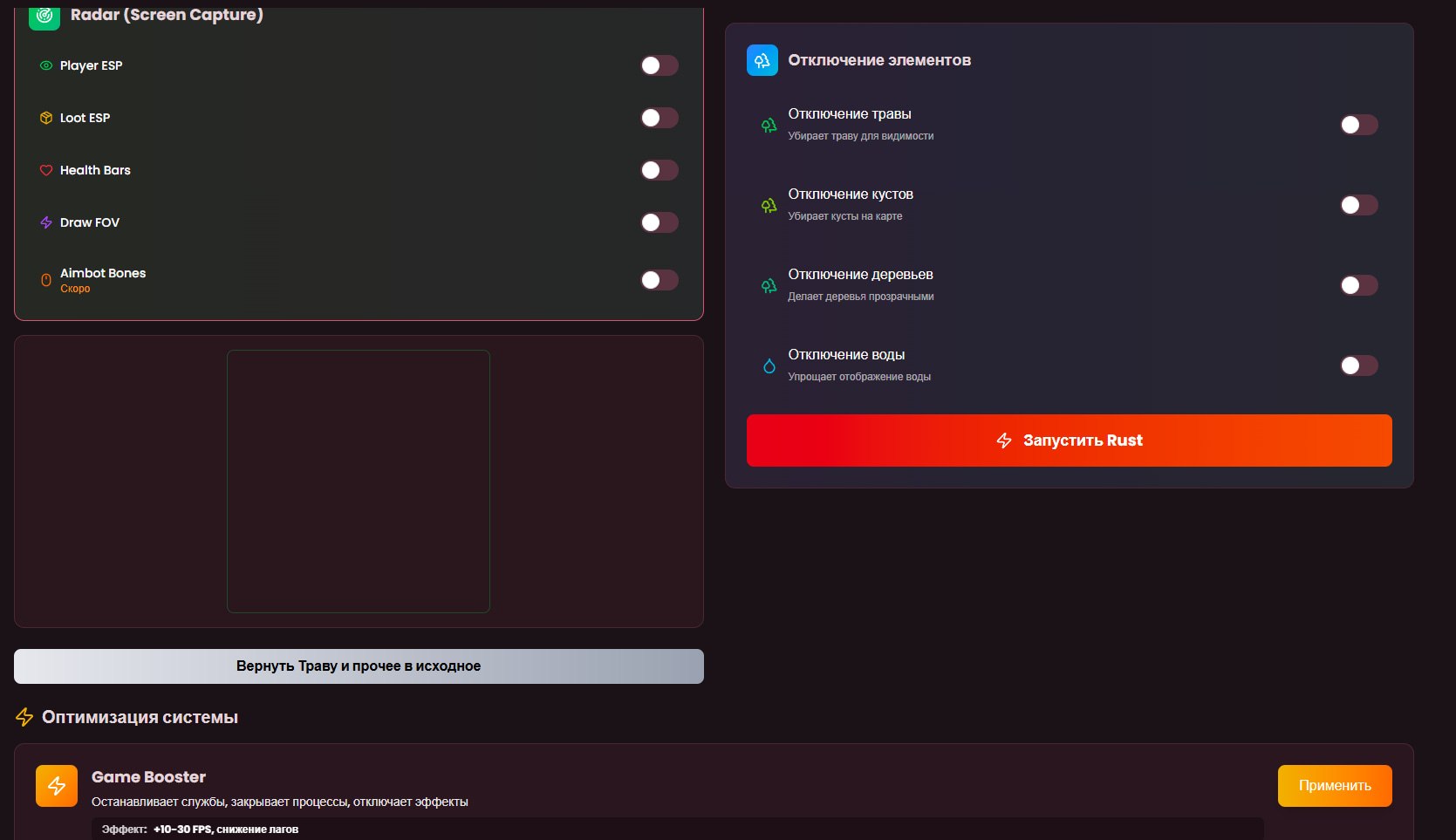Enable the Loot ESP toggle
The image size is (1456, 840).
pos(660,118)
